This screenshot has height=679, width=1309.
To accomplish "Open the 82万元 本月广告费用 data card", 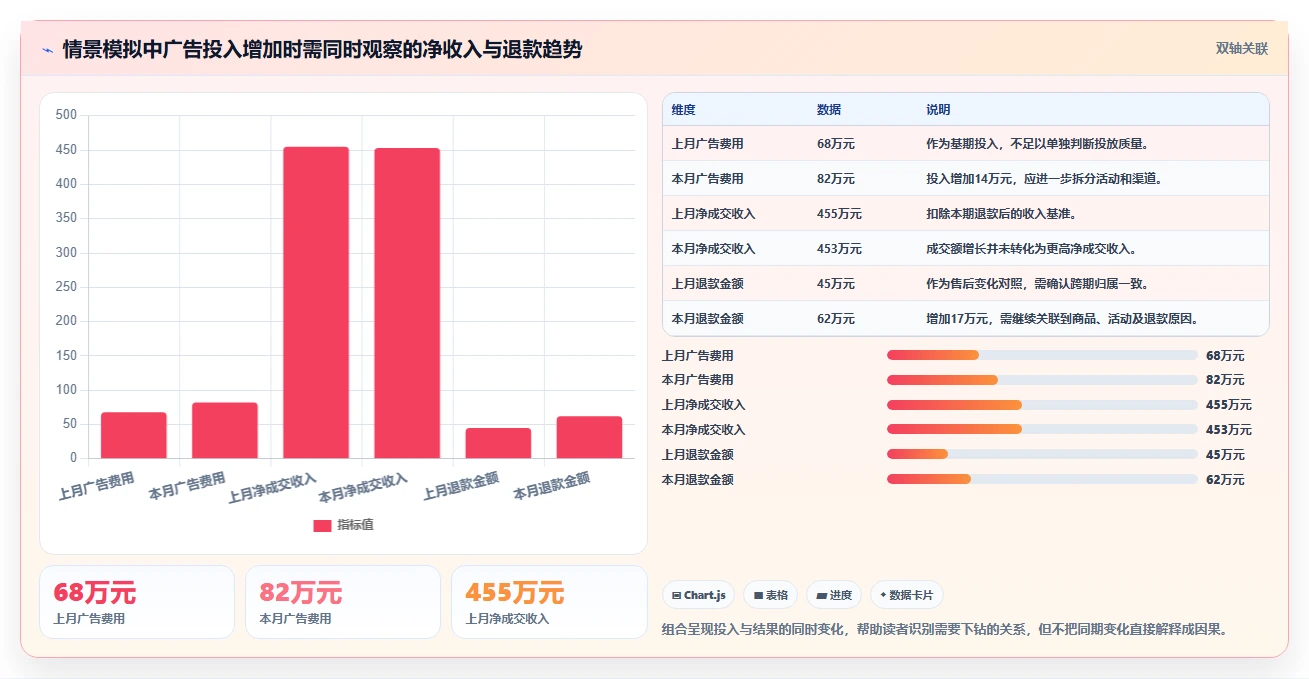I will 343,602.
